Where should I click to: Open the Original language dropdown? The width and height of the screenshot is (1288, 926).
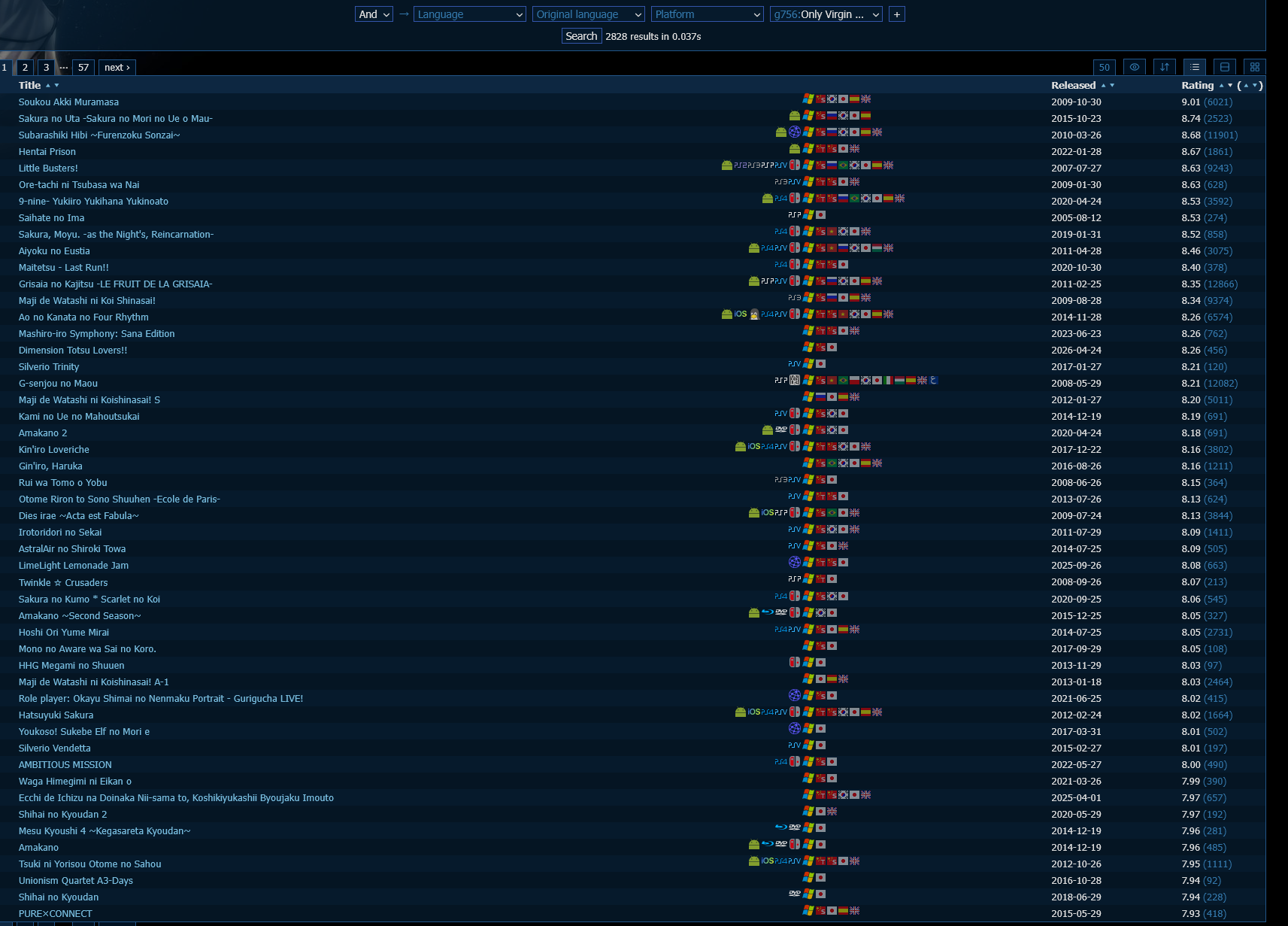tap(589, 14)
